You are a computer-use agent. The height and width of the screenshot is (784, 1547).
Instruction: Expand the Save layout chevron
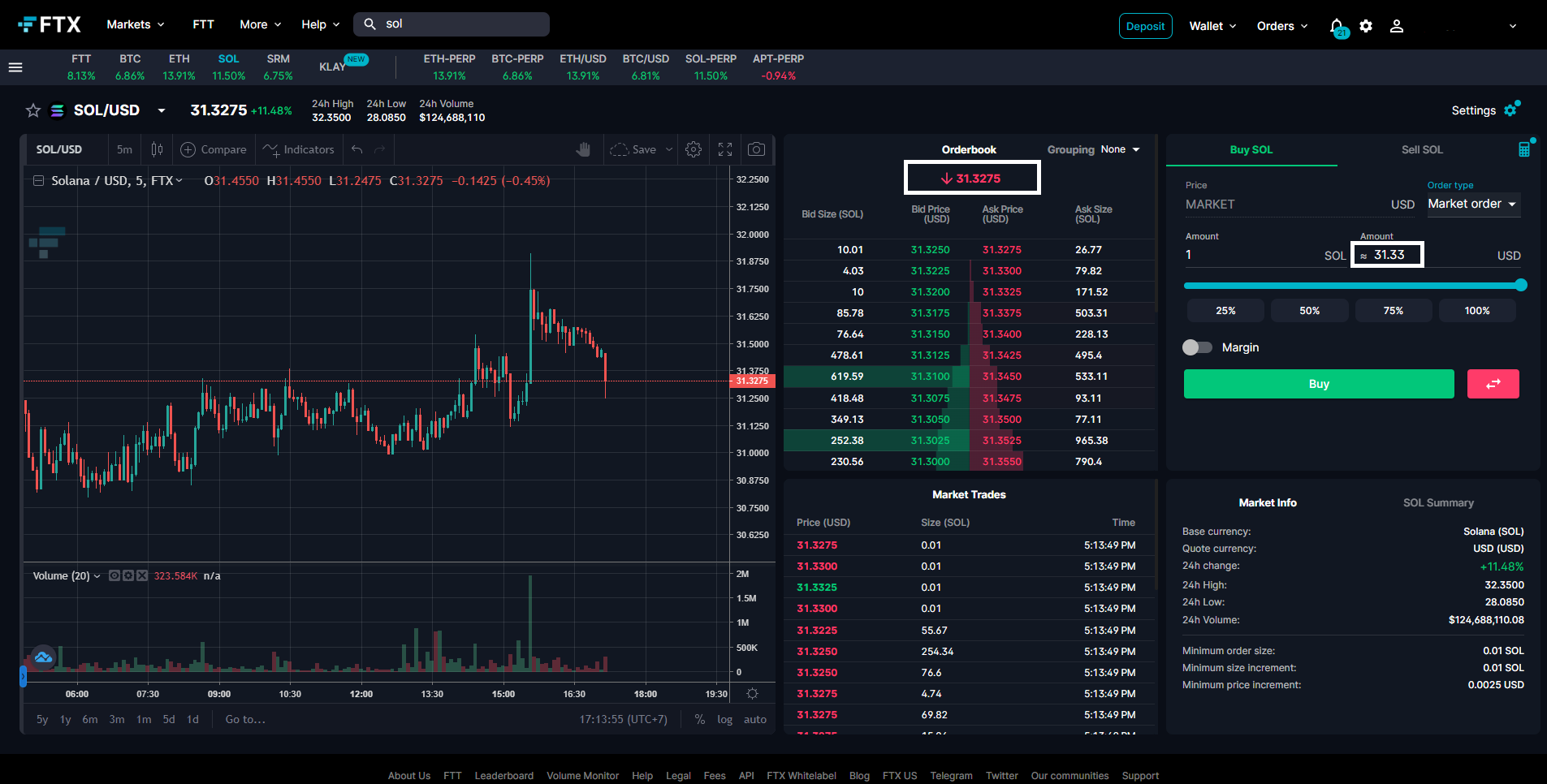tap(669, 149)
